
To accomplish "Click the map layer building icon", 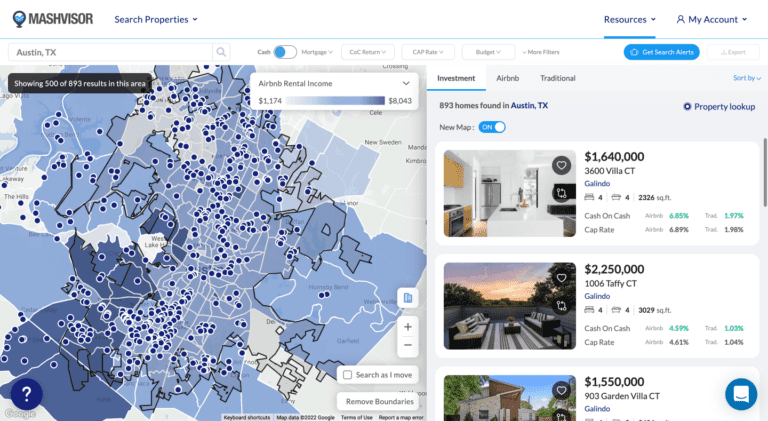I will tap(407, 298).
